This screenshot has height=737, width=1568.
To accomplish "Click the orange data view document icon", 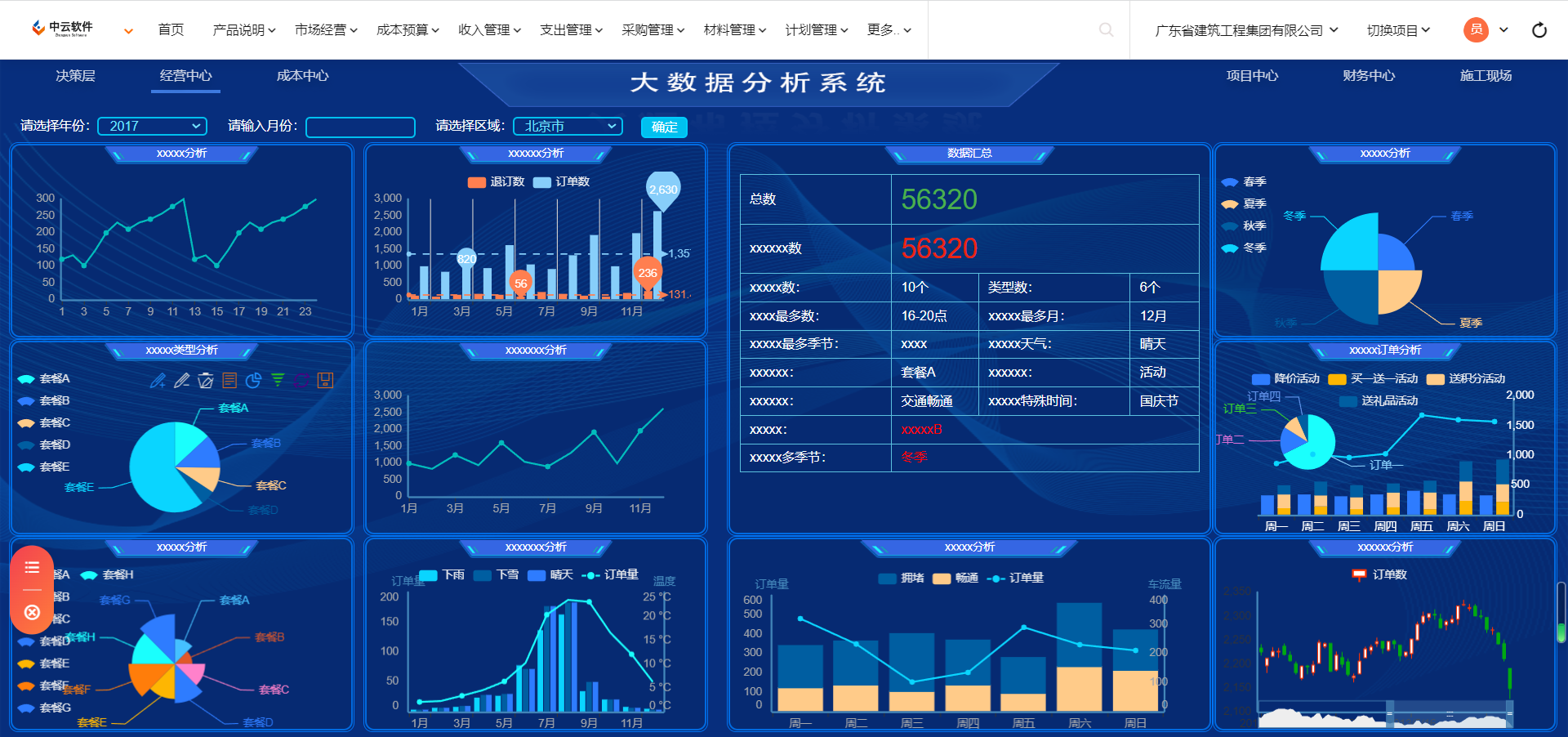I will tap(229, 380).
